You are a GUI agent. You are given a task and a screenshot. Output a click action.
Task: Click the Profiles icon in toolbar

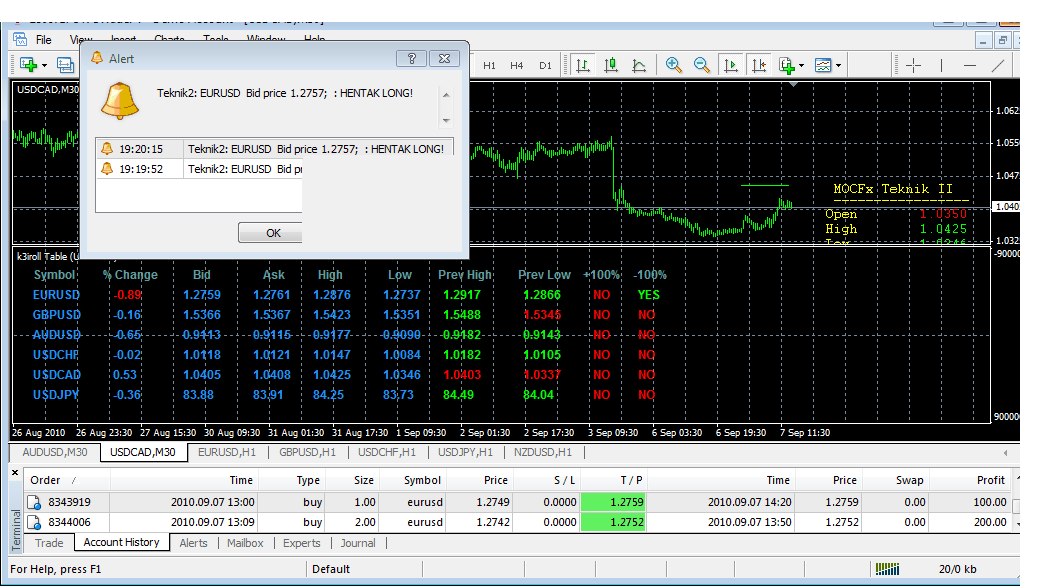point(65,64)
